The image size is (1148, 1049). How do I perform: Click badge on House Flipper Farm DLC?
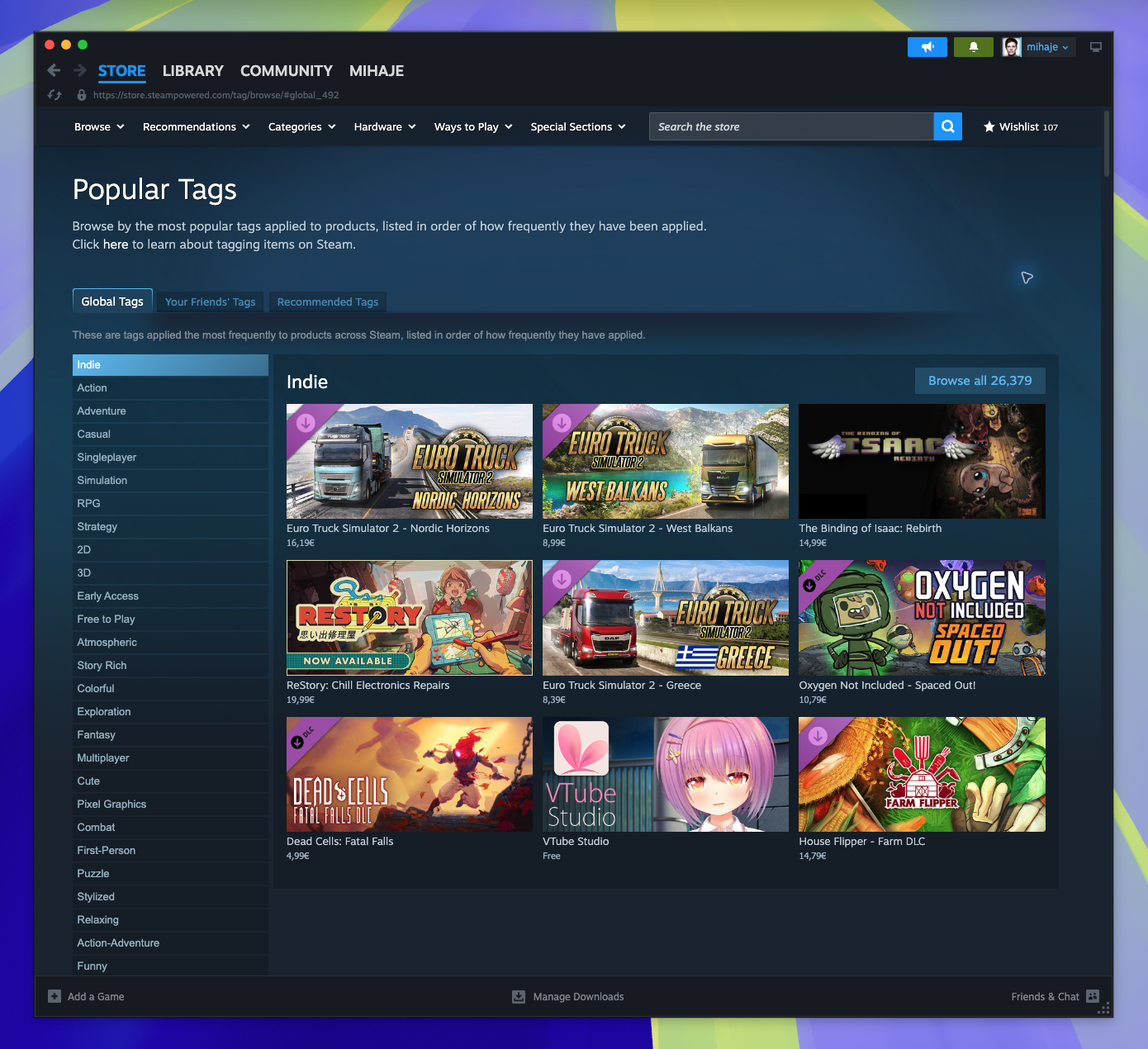click(x=818, y=735)
